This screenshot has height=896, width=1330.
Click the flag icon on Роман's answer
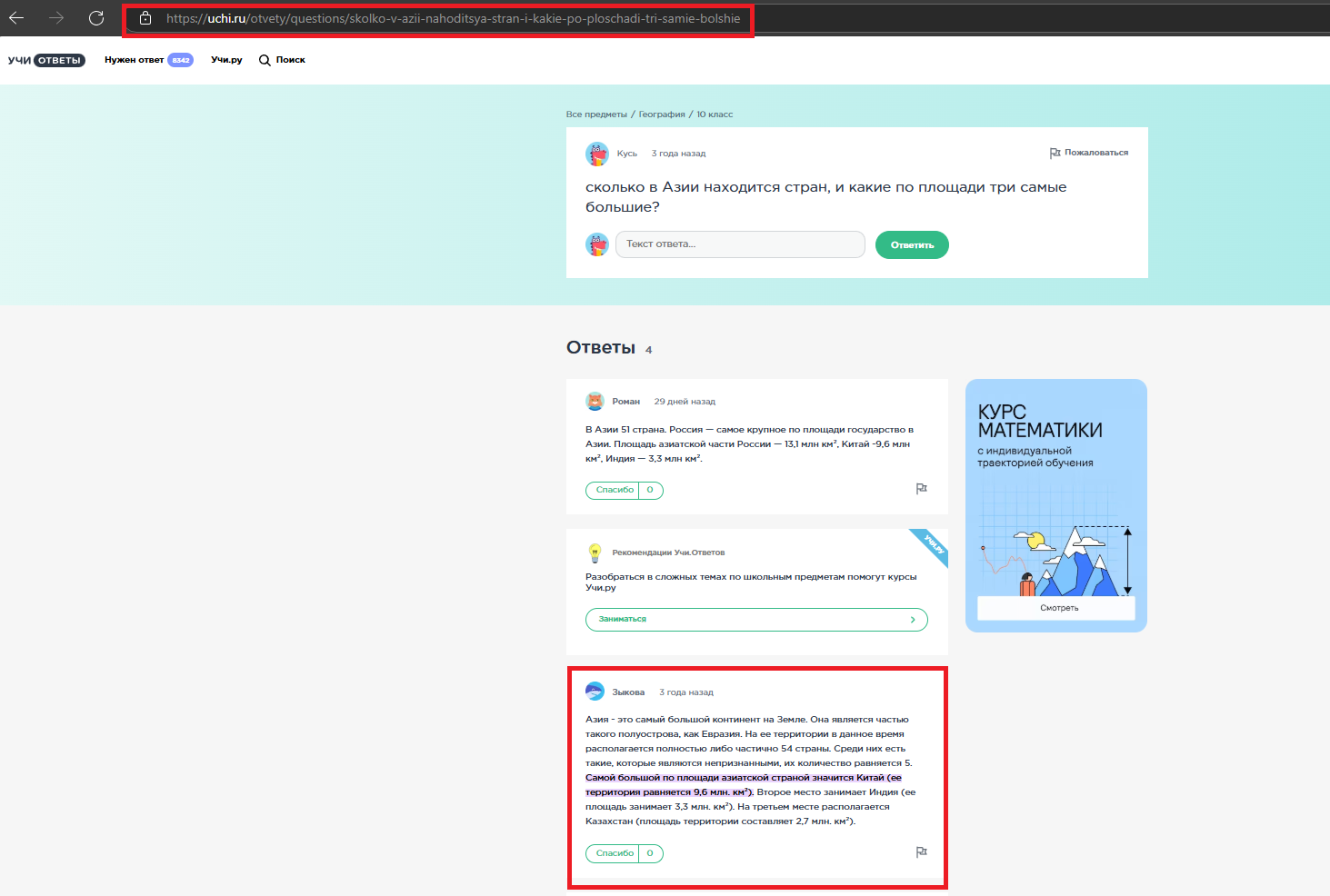coord(921,489)
